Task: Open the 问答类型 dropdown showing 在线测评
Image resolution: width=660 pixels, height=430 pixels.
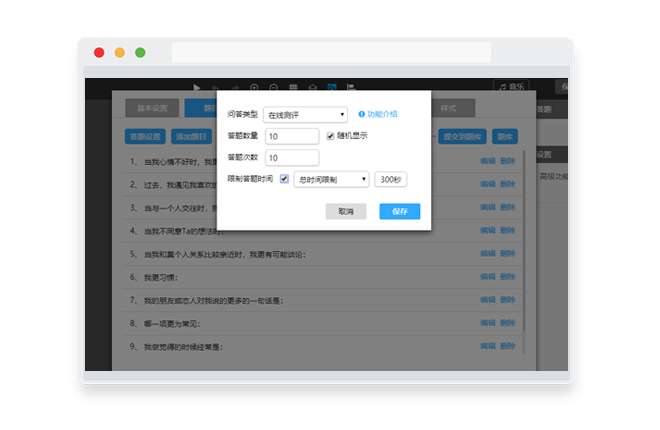Action: pyautogui.click(x=305, y=114)
